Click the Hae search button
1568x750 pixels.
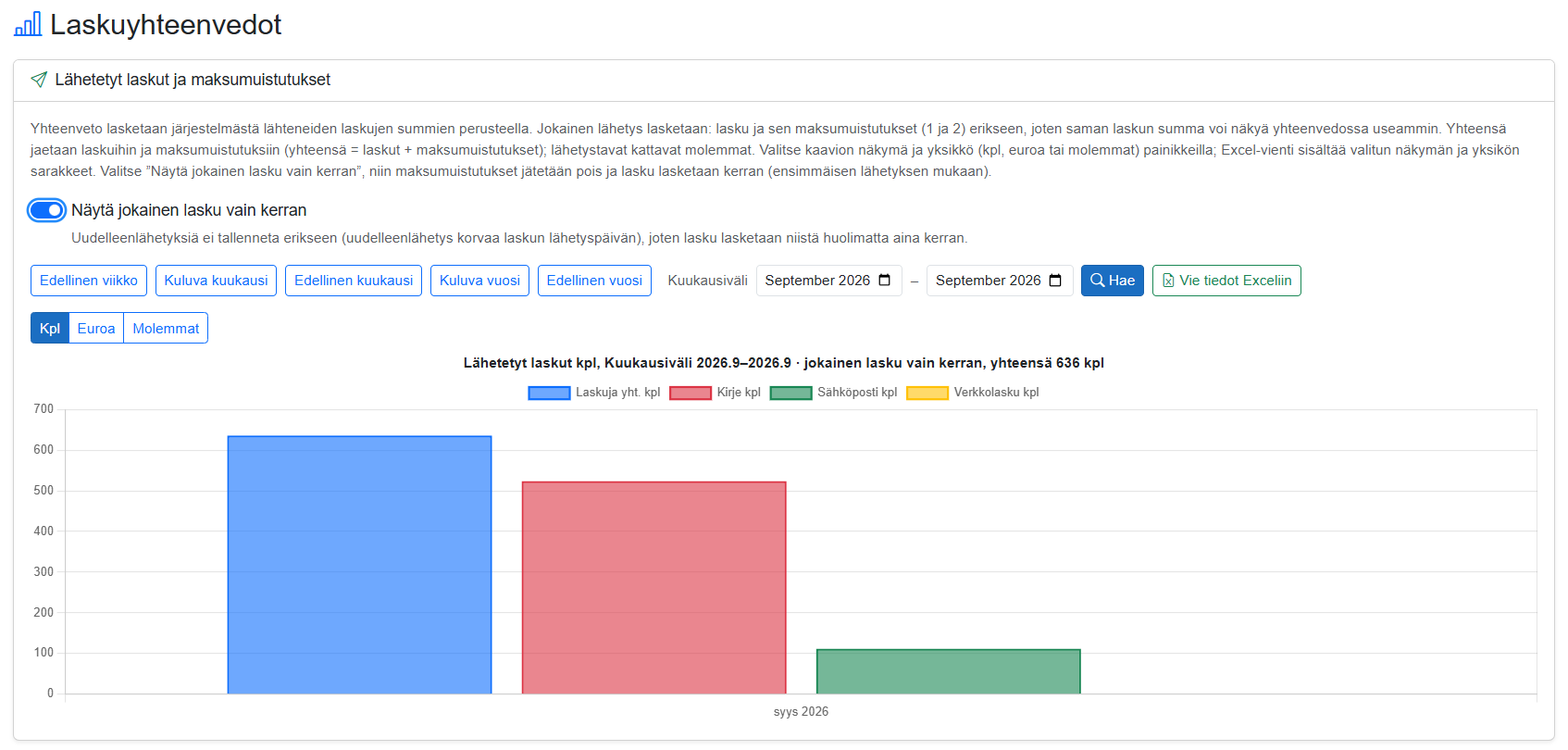[1113, 281]
